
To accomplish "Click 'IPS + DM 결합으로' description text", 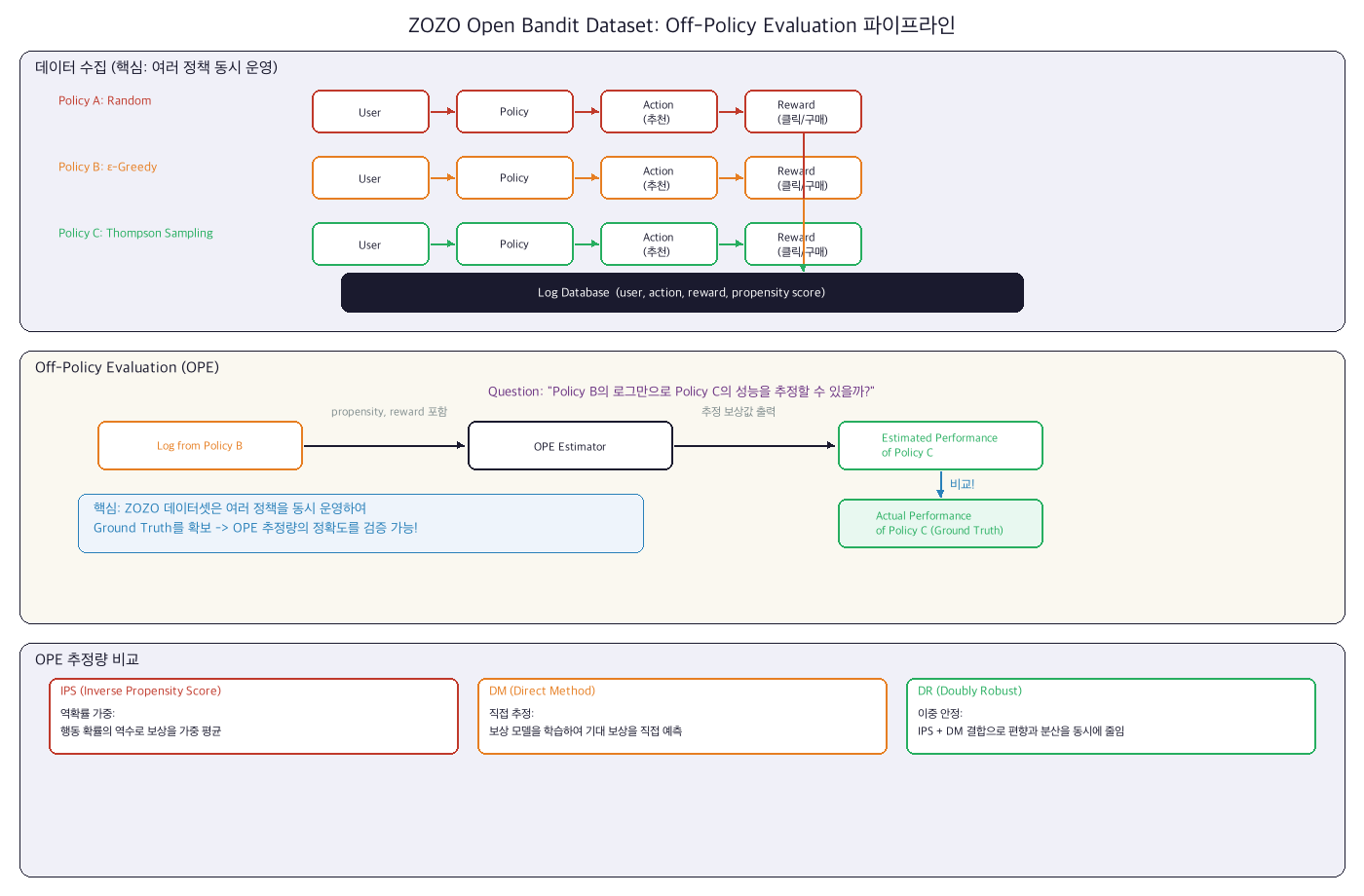I will pyautogui.click(x=1021, y=731).
